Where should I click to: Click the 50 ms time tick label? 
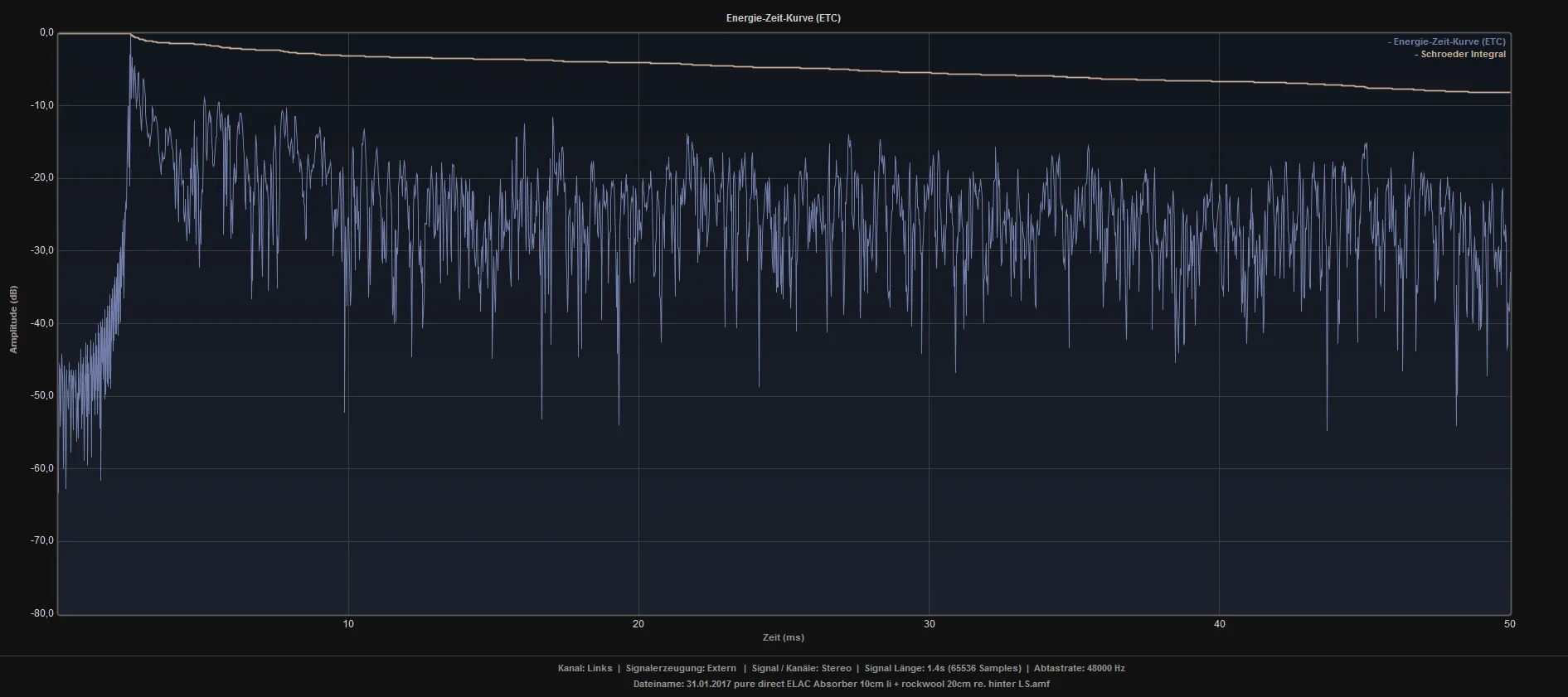1509,624
